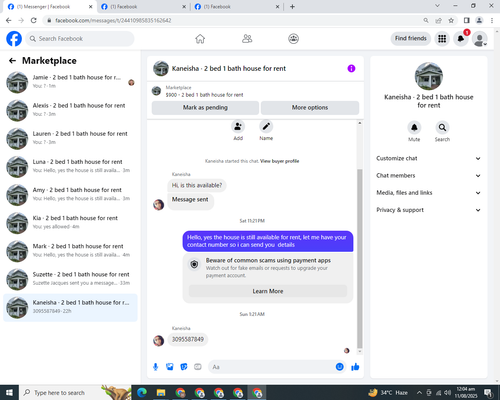Click Mark as pending button
The height and width of the screenshot is (400, 500).
point(205,108)
